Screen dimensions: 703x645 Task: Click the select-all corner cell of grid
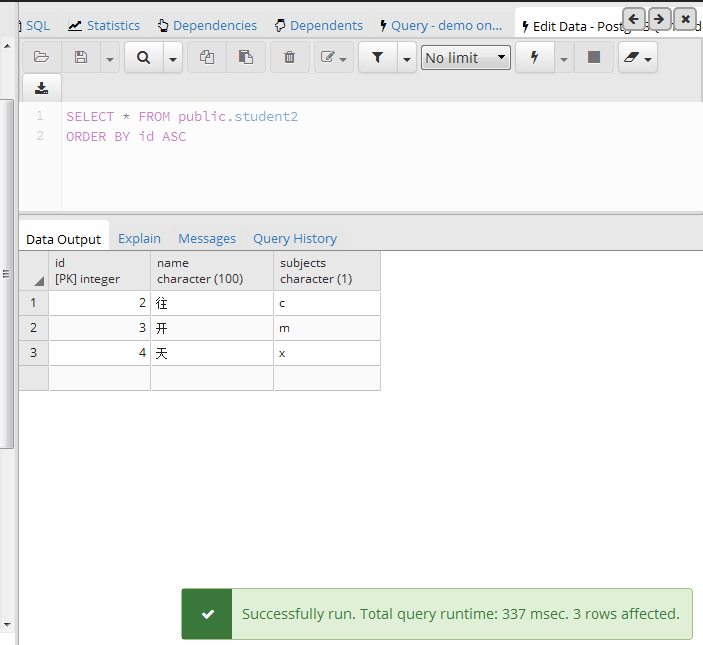tap(34, 271)
